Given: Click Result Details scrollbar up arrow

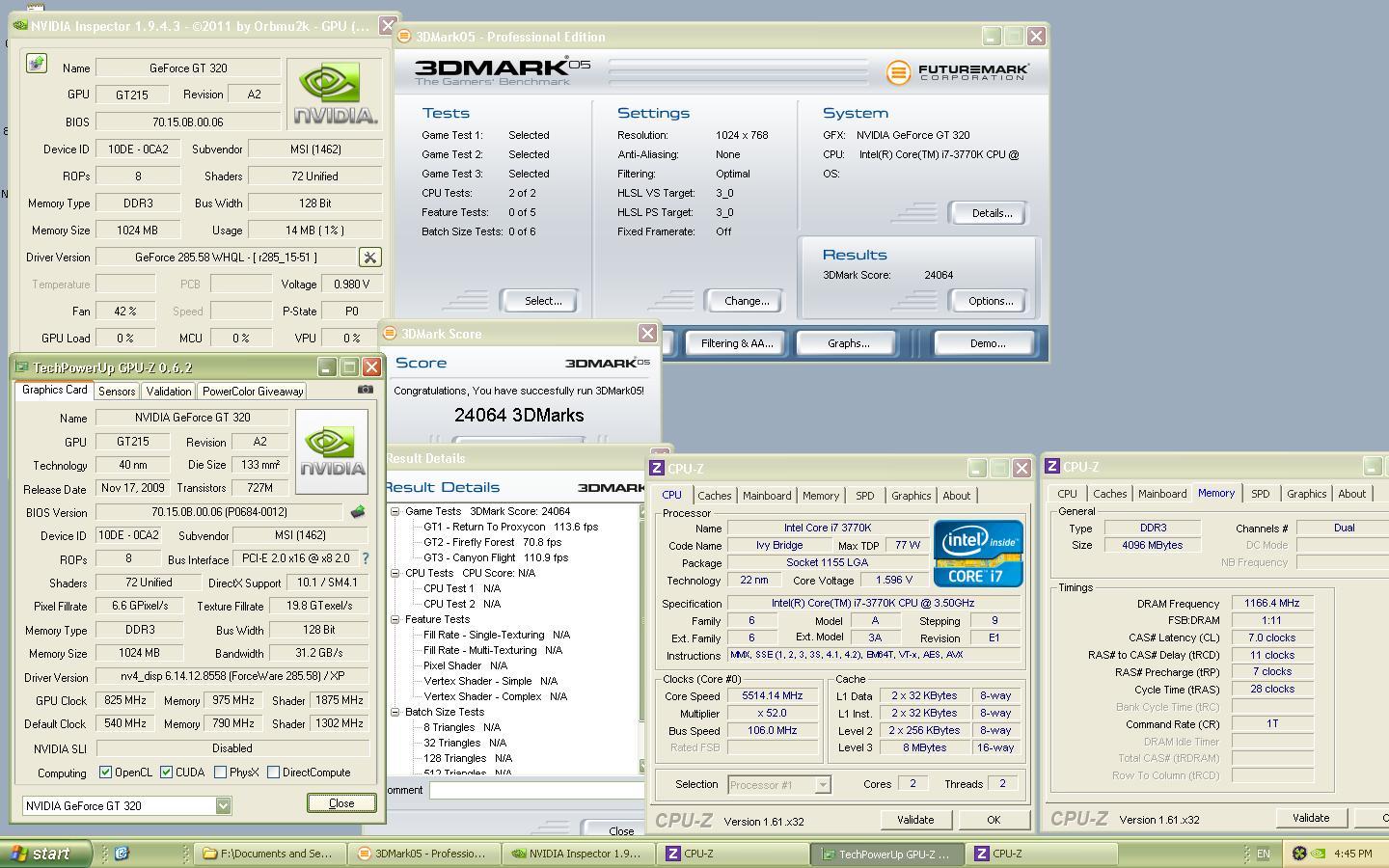Looking at the screenshot, I should 643,511.
